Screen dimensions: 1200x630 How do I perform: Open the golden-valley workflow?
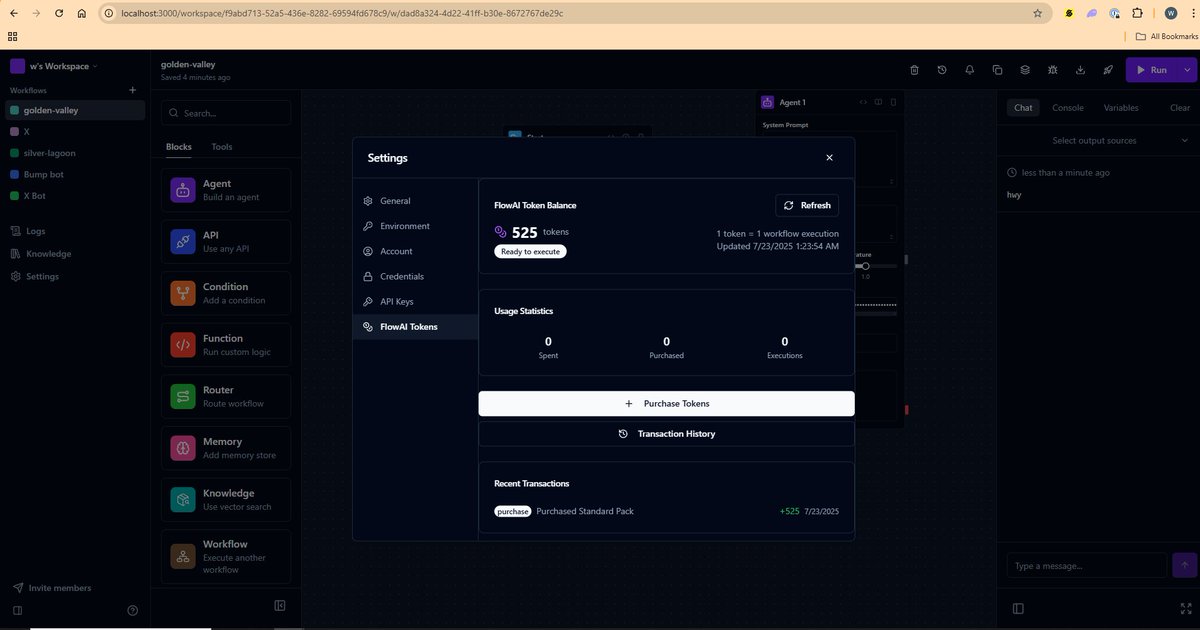coord(75,110)
